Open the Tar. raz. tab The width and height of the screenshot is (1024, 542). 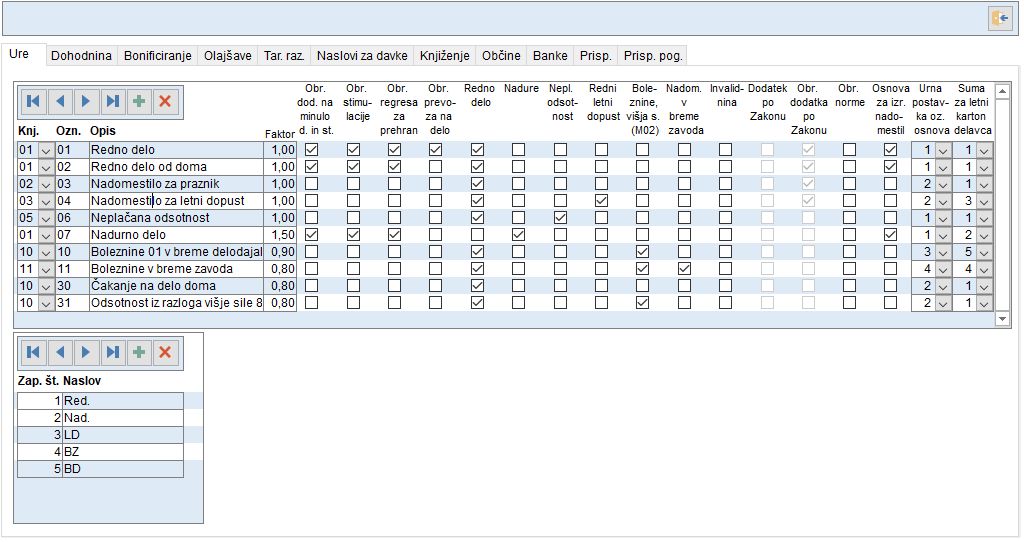tap(284, 56)
